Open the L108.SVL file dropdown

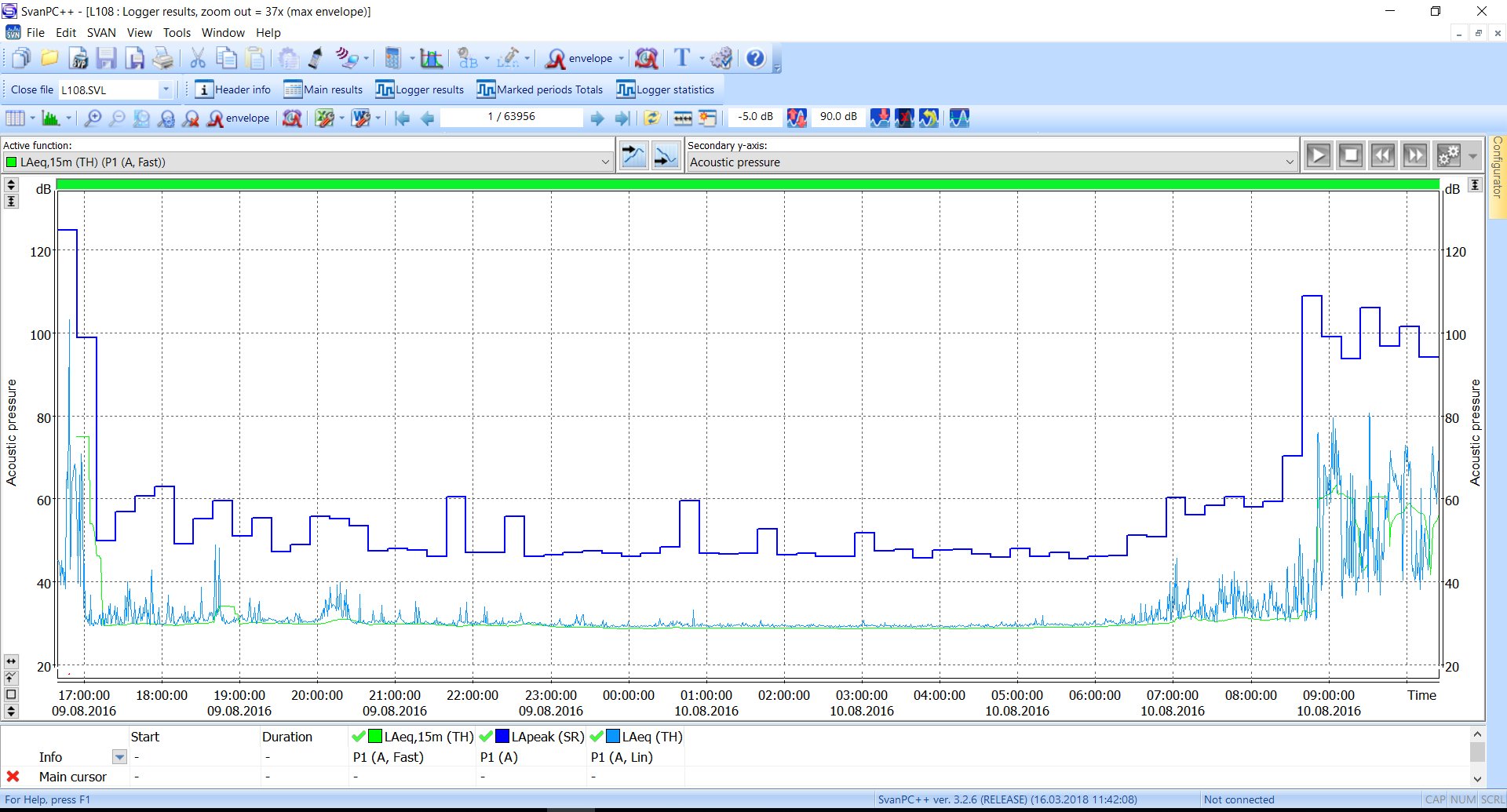[166, 90]
